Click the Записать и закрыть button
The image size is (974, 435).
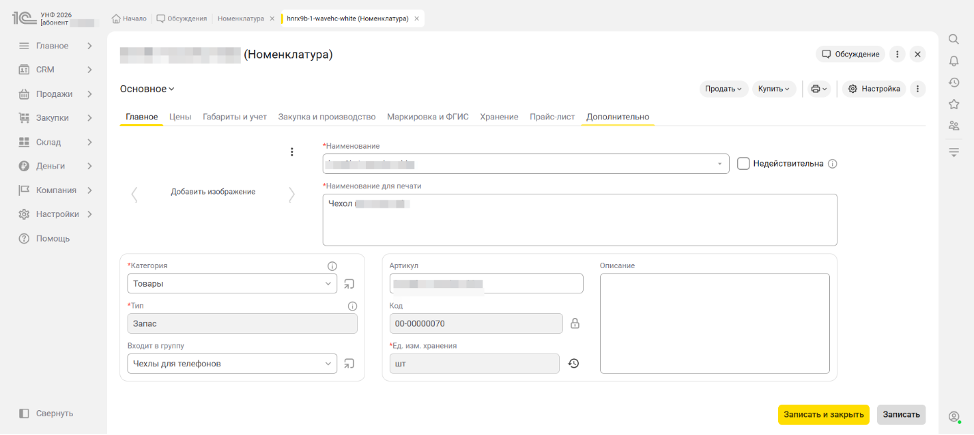(823, 414)
